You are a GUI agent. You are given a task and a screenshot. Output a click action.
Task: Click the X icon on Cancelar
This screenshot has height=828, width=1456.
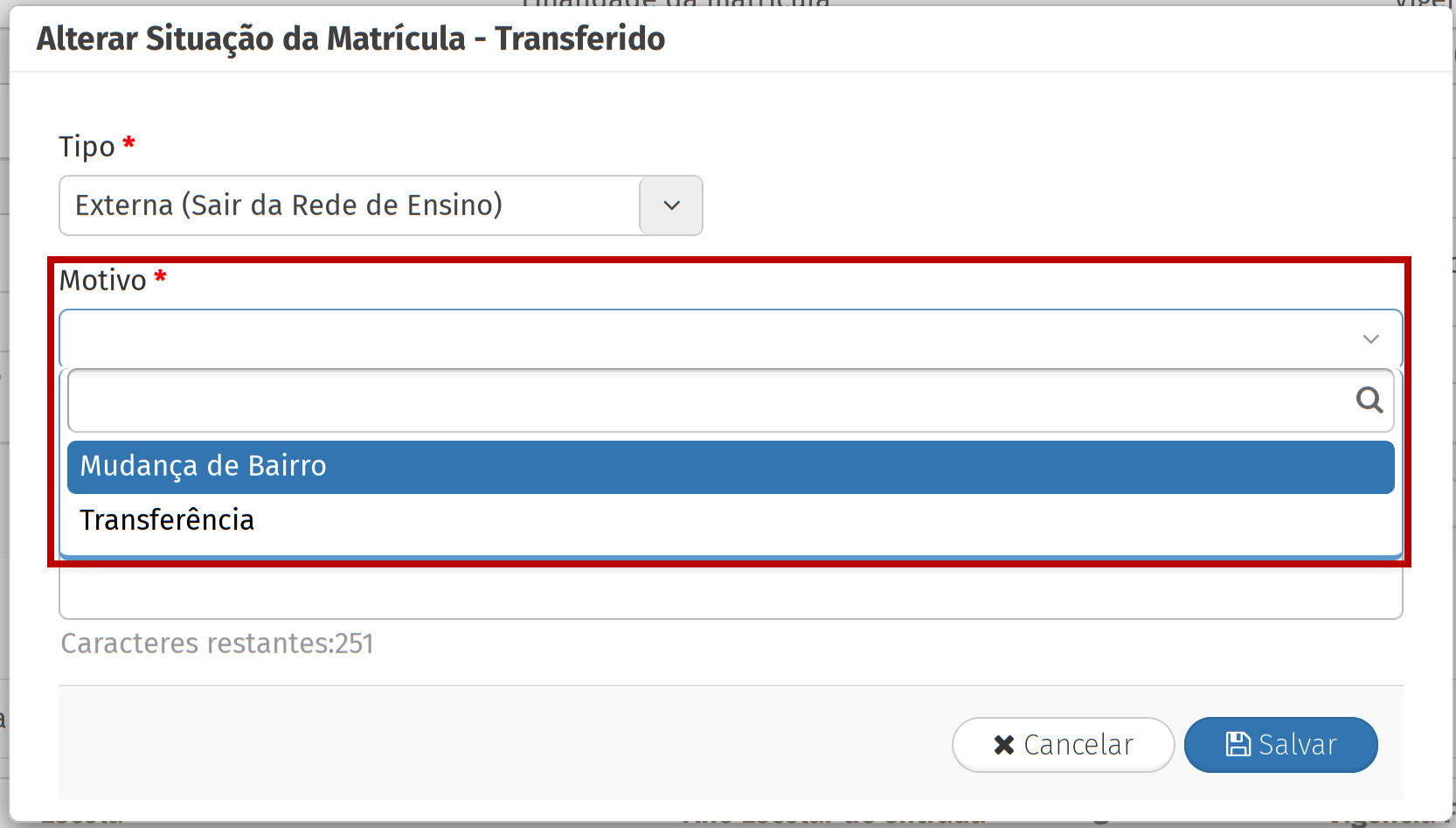pyautogui.click(x=1003, y=745)
